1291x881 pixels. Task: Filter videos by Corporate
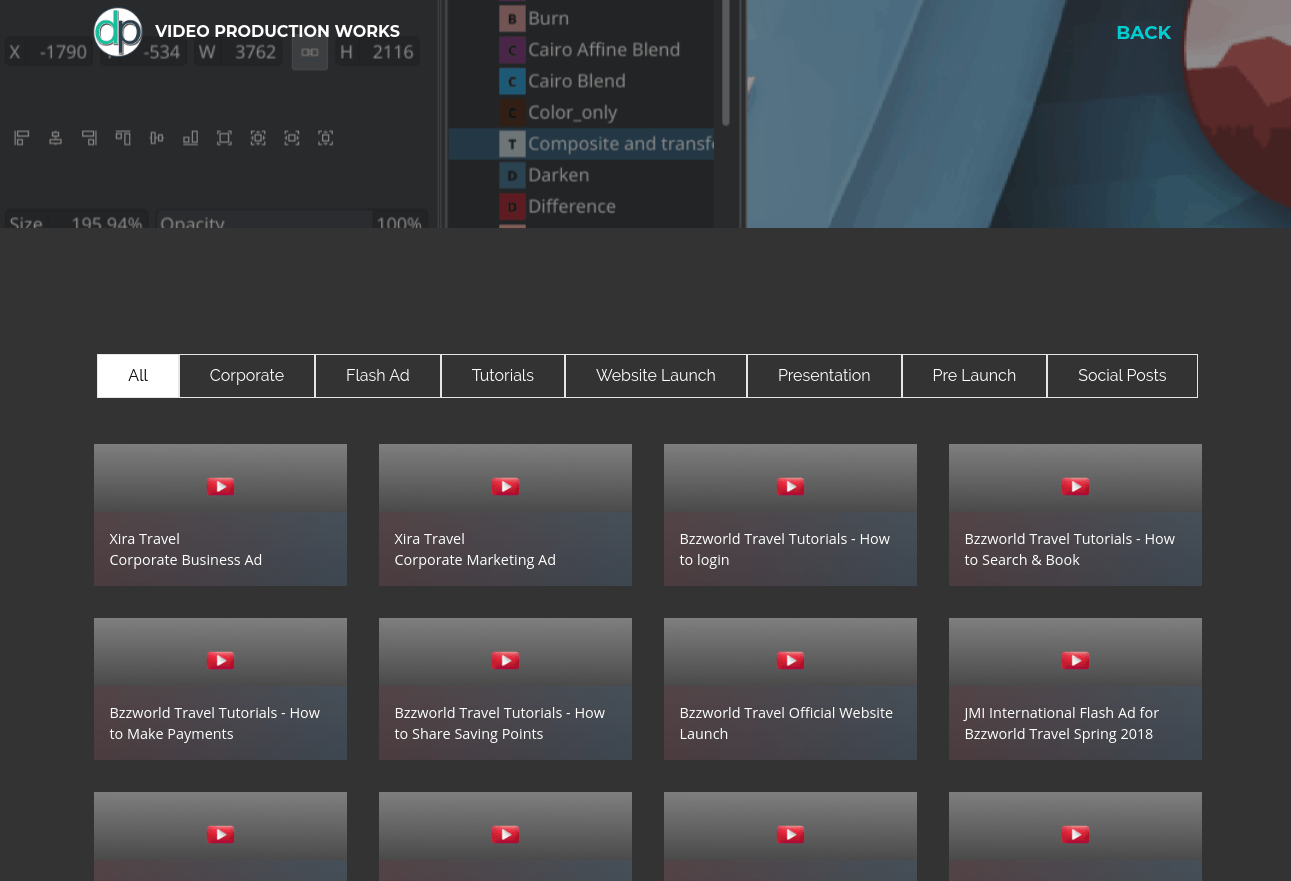click(x=247, y=376)
